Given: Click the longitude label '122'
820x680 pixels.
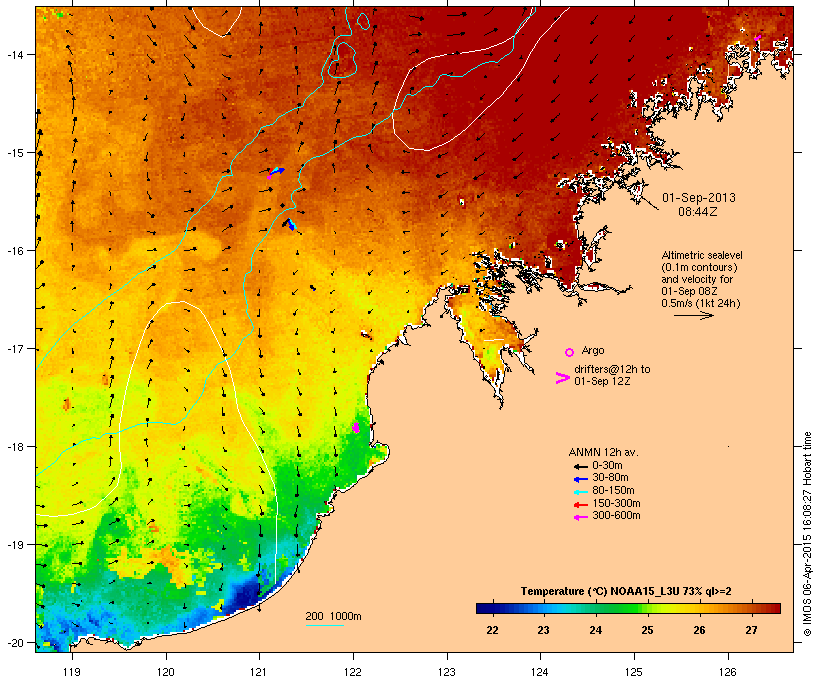Looking at the screenshot, I should point(353,672).
